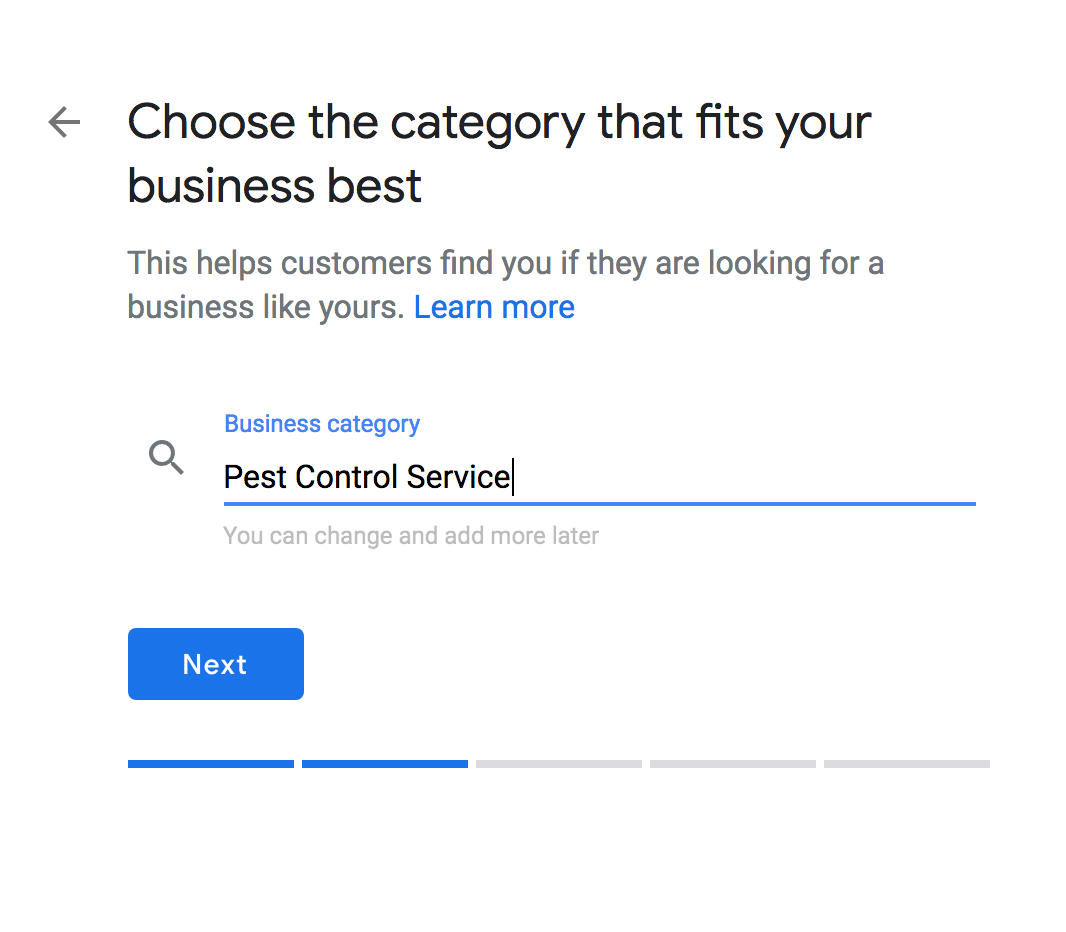Select the first blue progress step bar
The height and width of the screenshot is (932, 1066).
(211, 764)
